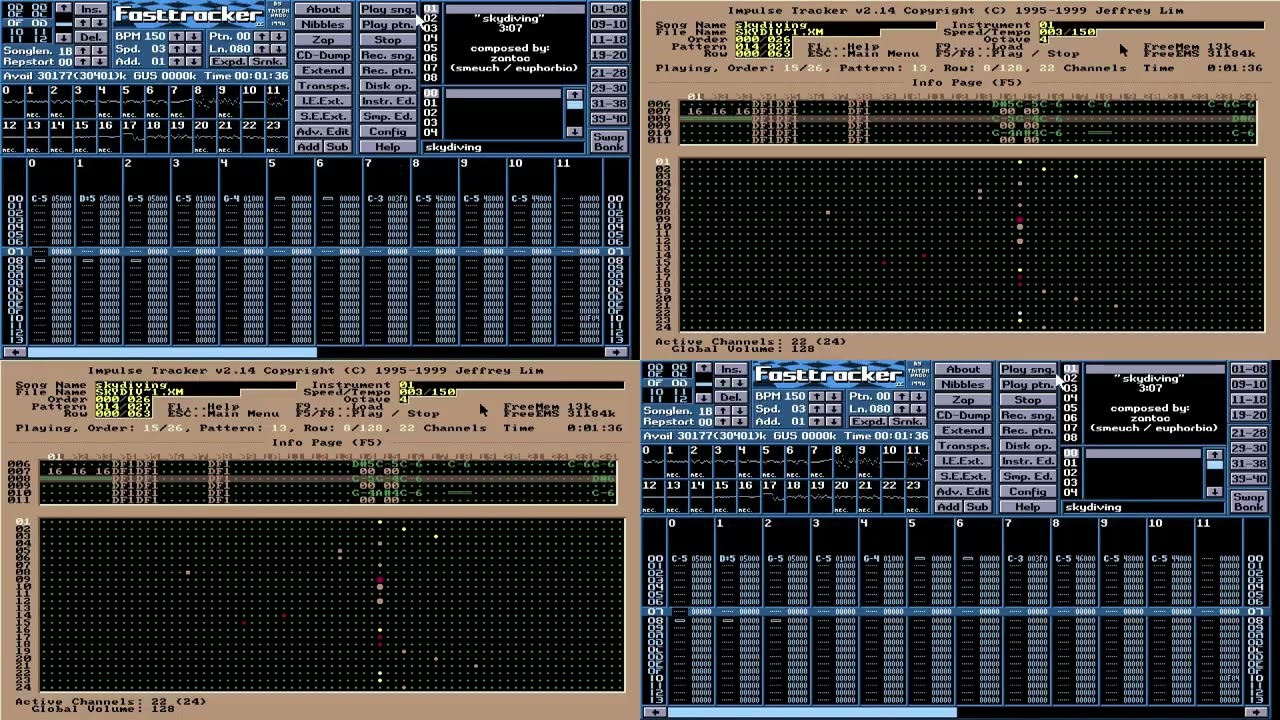
Task: Toggle channel 11 scope in upper FastTracker
Action: (x=277, y=102)
